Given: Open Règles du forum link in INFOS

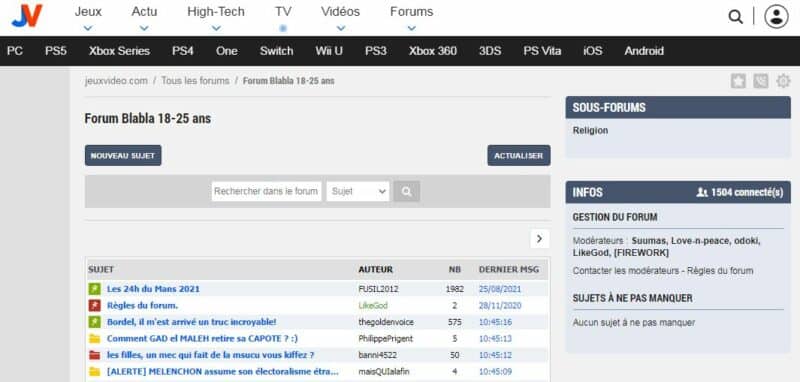Looking at the screenshot, I should [720, 271].
